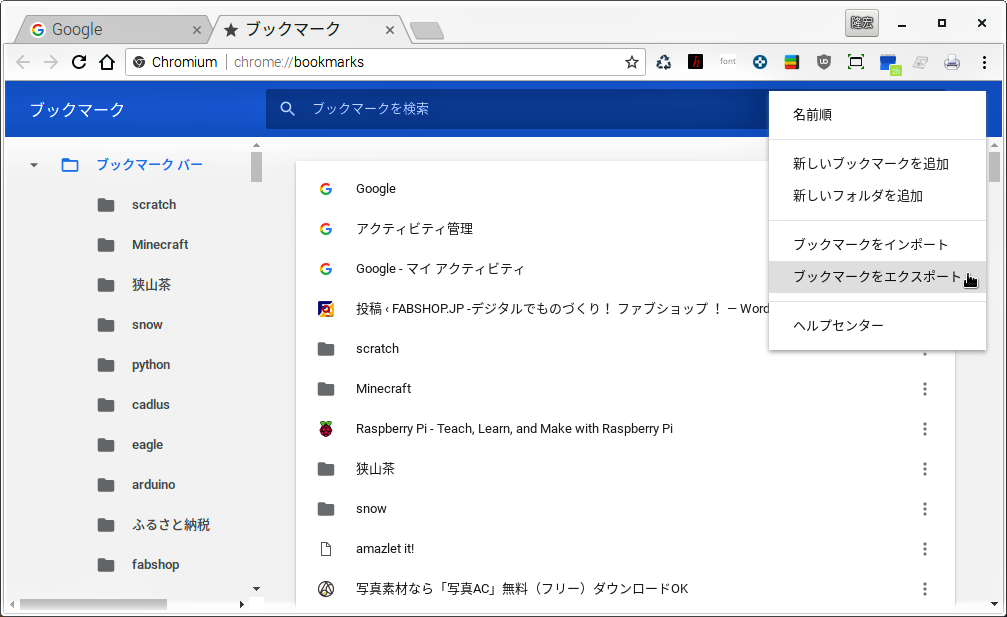The height and width of the screenshot is (617, 1007).
Task: Open ヘルプセンター from the menu
Action: [877, 326]
